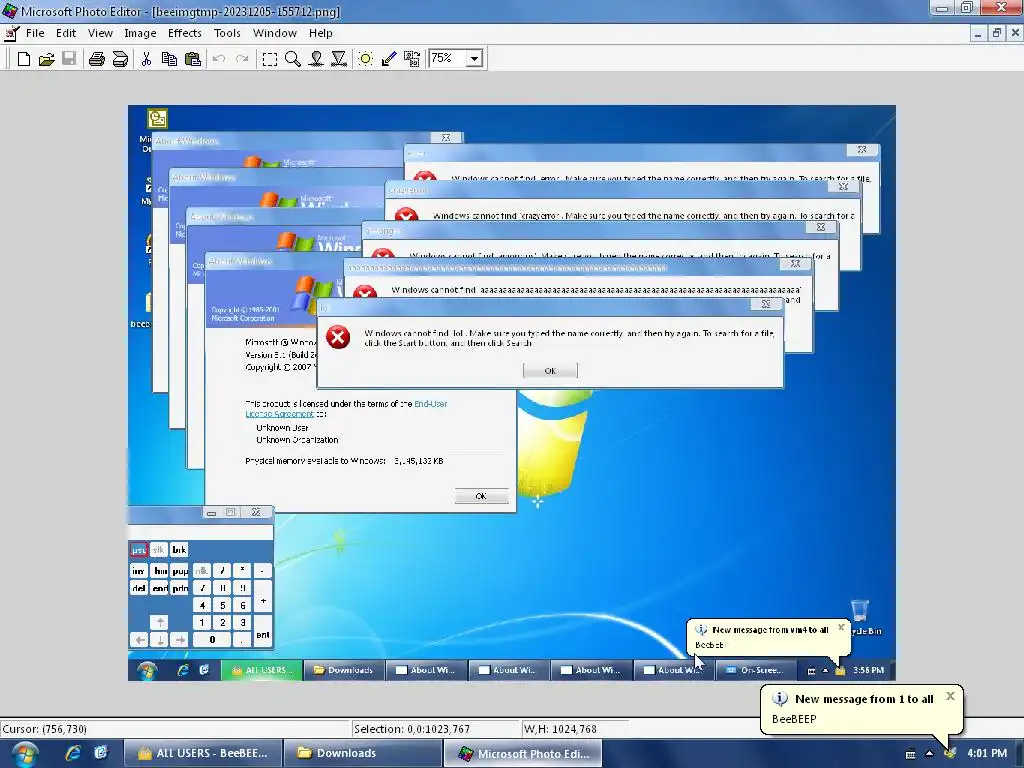Click the Scan image scanner icon

tap(120, 59)
